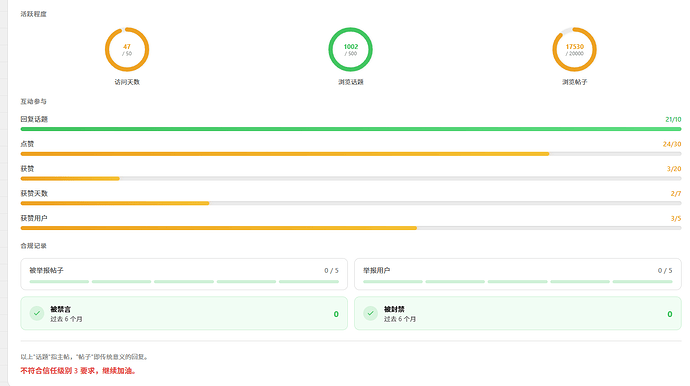Click the 24/30 value for 点赞
Viewport: 690px width, 386px height.
pyautogui.click(x=672, y=144)
